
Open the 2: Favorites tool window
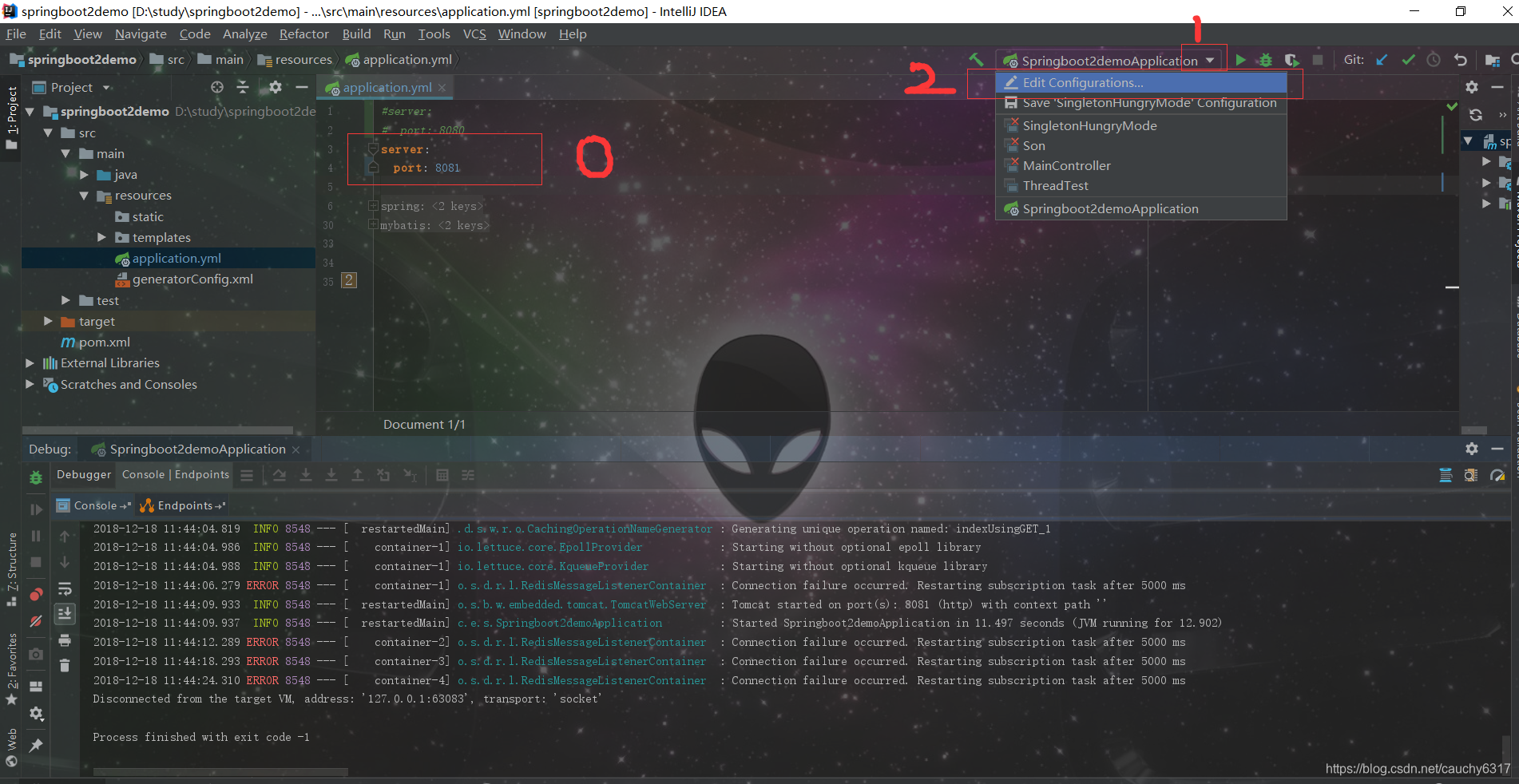(x=11, y=669)
